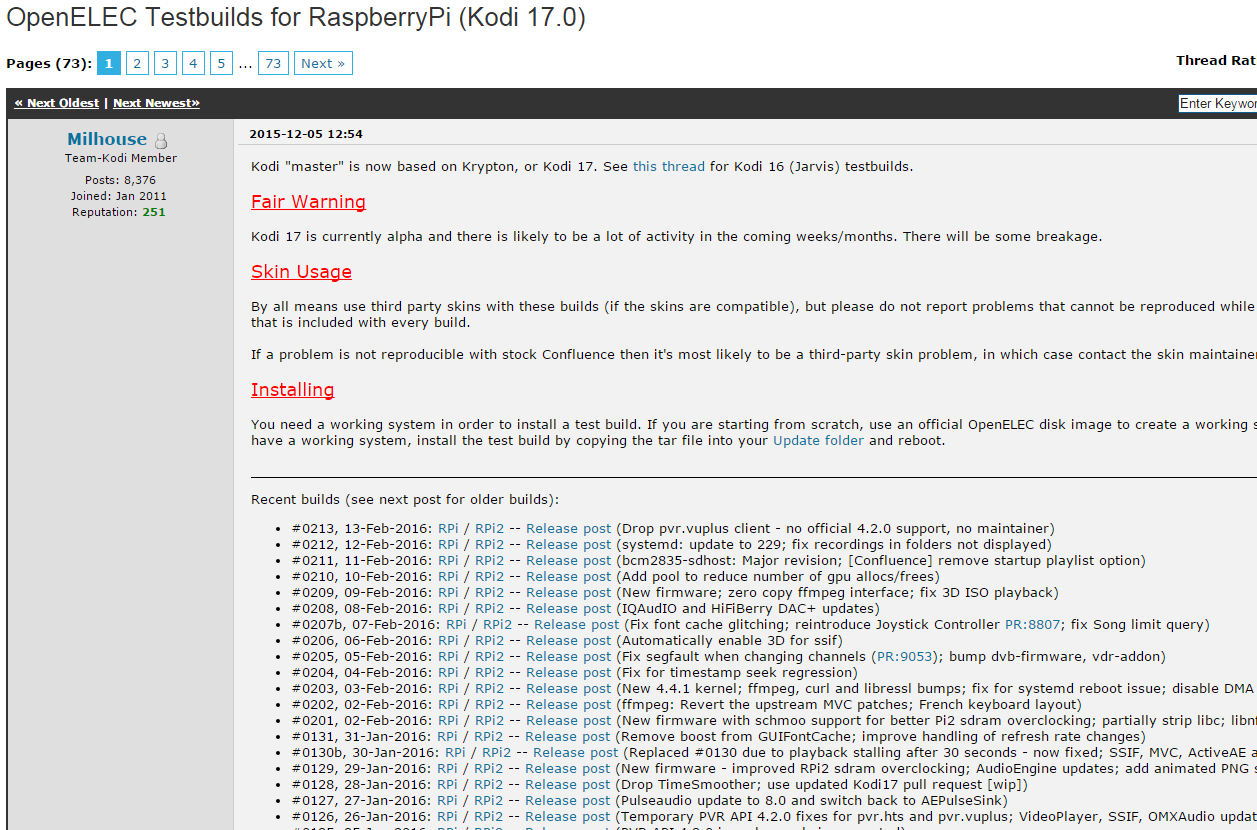The height and width of the screenshot is (830, 1257).
Task: Open Release post for build #0205
Action: coord(568,656)
